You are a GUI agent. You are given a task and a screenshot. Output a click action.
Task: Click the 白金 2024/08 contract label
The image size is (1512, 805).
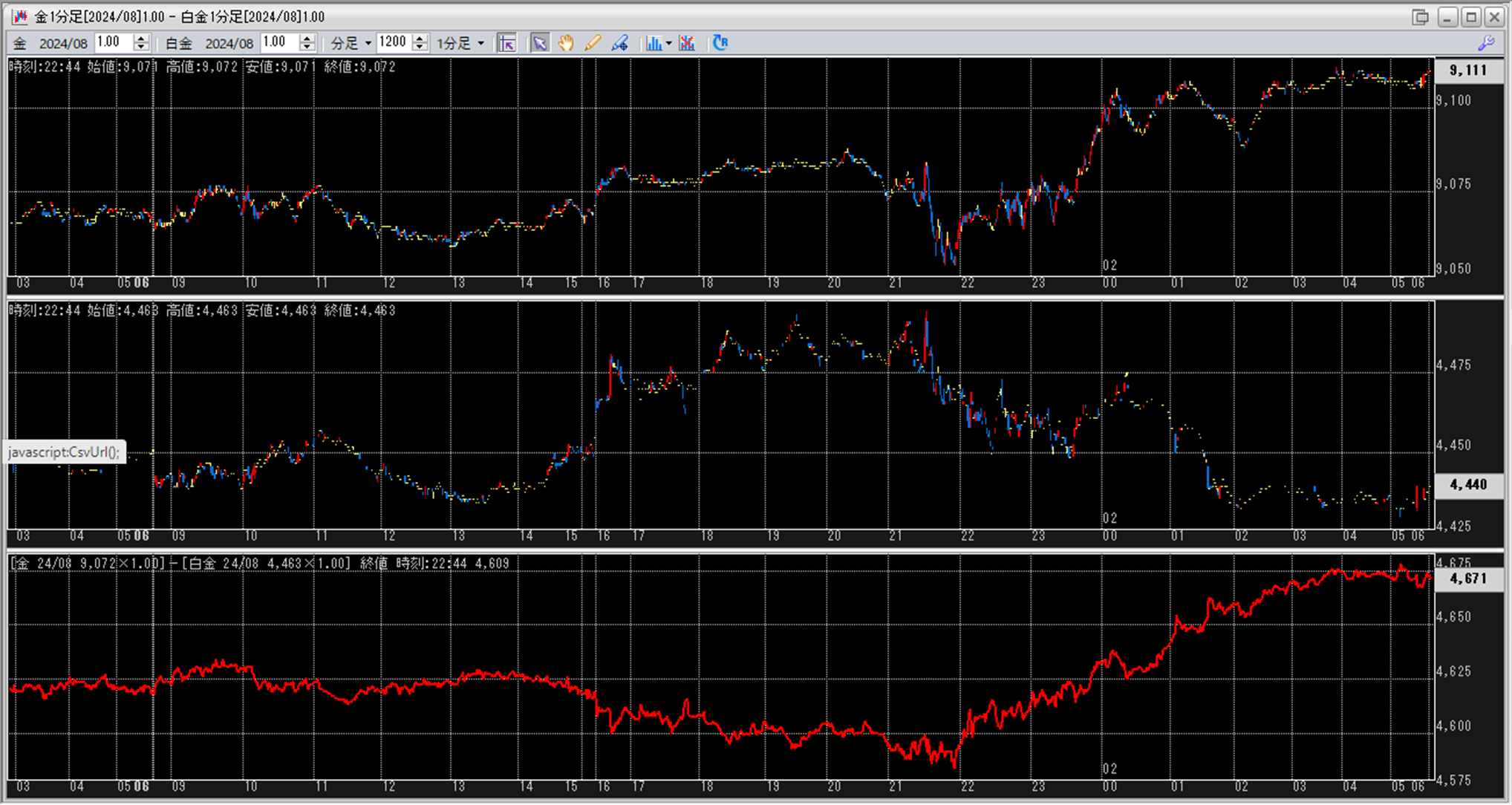coord(229,43)
